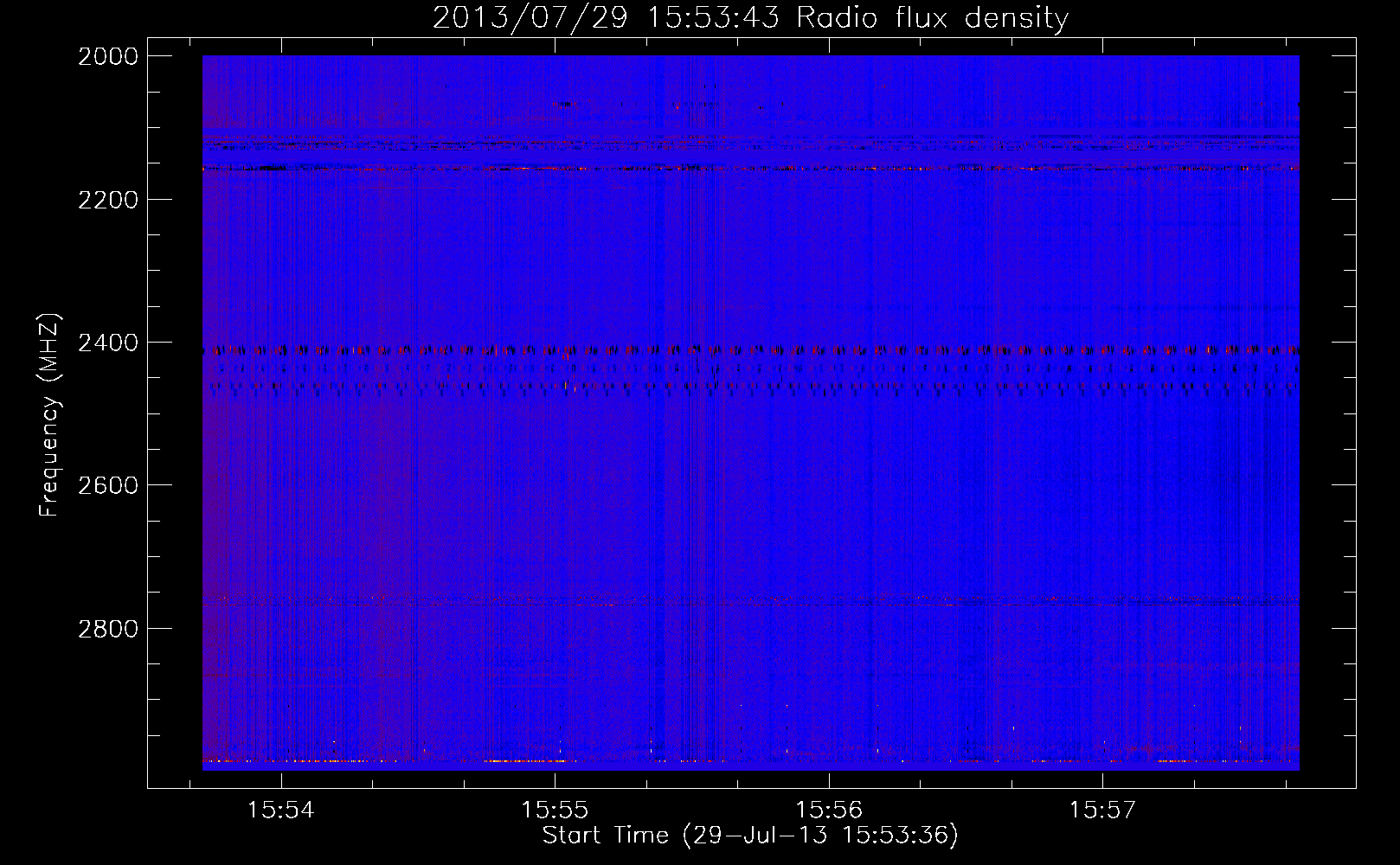1400x865 pixels.
Task: Click the '15:56' time axis label
Action: coord(829,811)
